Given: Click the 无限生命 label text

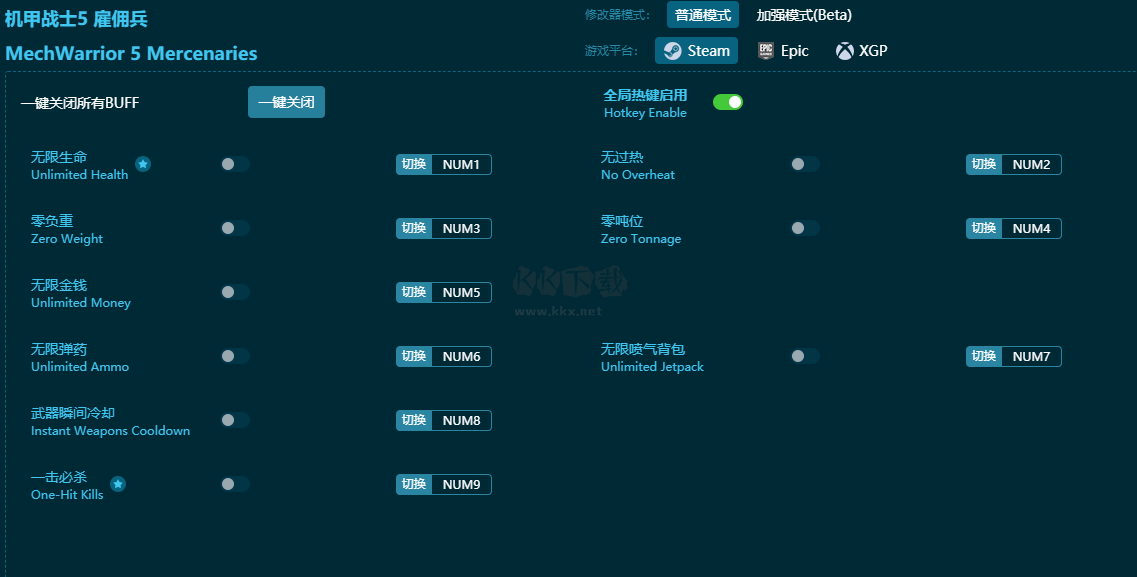Looking at the screenshot, I should coord(59,157).
